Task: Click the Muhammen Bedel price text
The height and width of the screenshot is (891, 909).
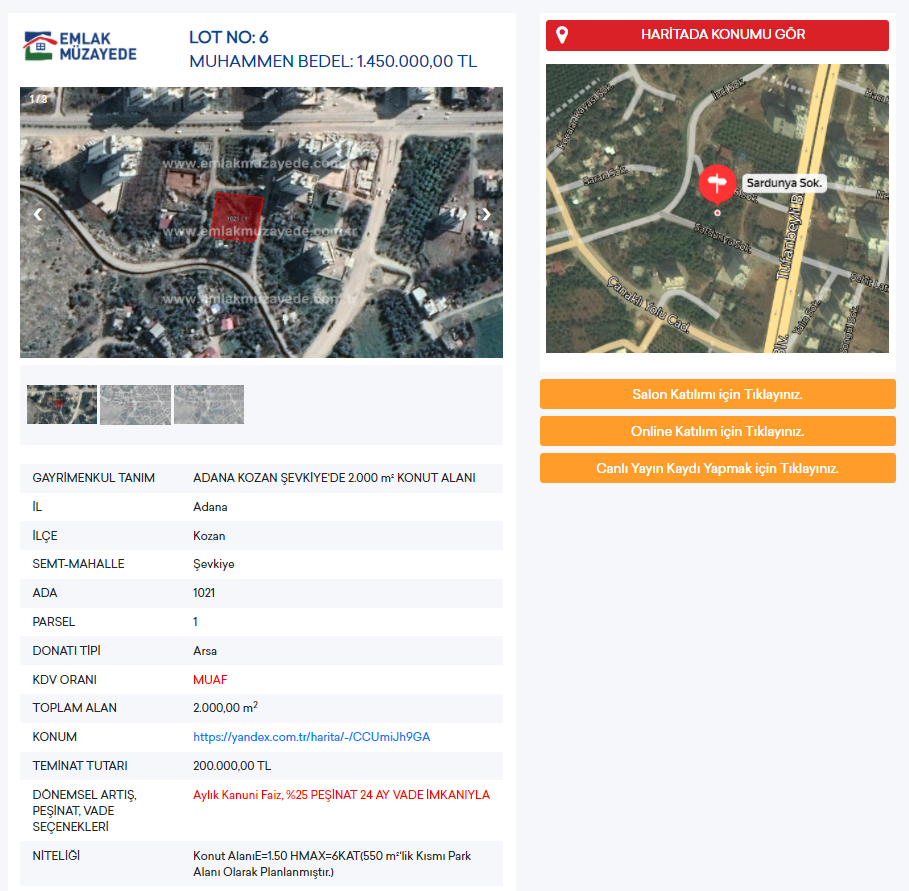Action: 332,62
